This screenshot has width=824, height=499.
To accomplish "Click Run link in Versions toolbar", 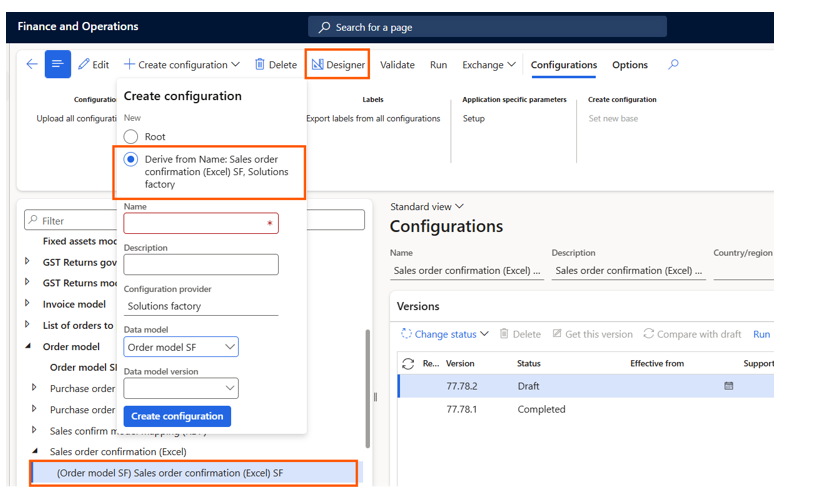I will pos(761,334).
